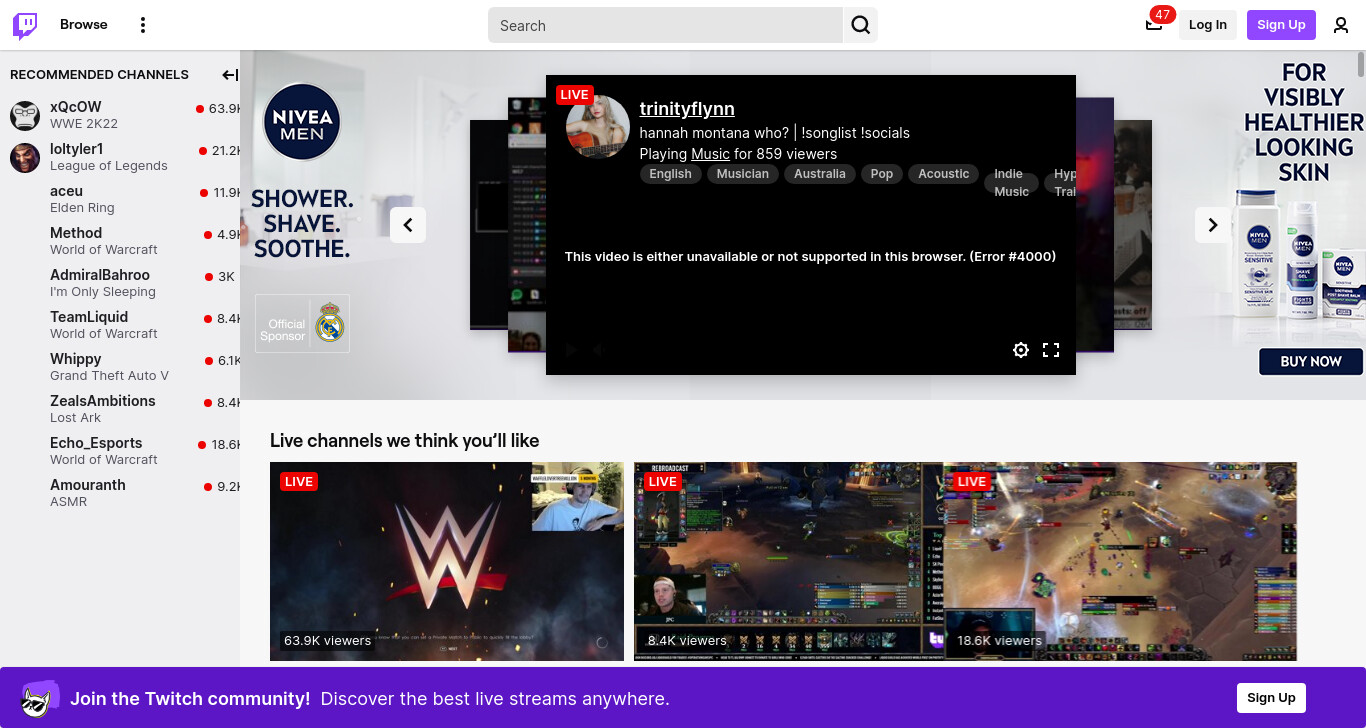Image resolution: width=1366 pixels, height=728 pixels.
Task: Open loltyler1 channel in sidebar
Action: pyautogui.click(x=120, y=157)
